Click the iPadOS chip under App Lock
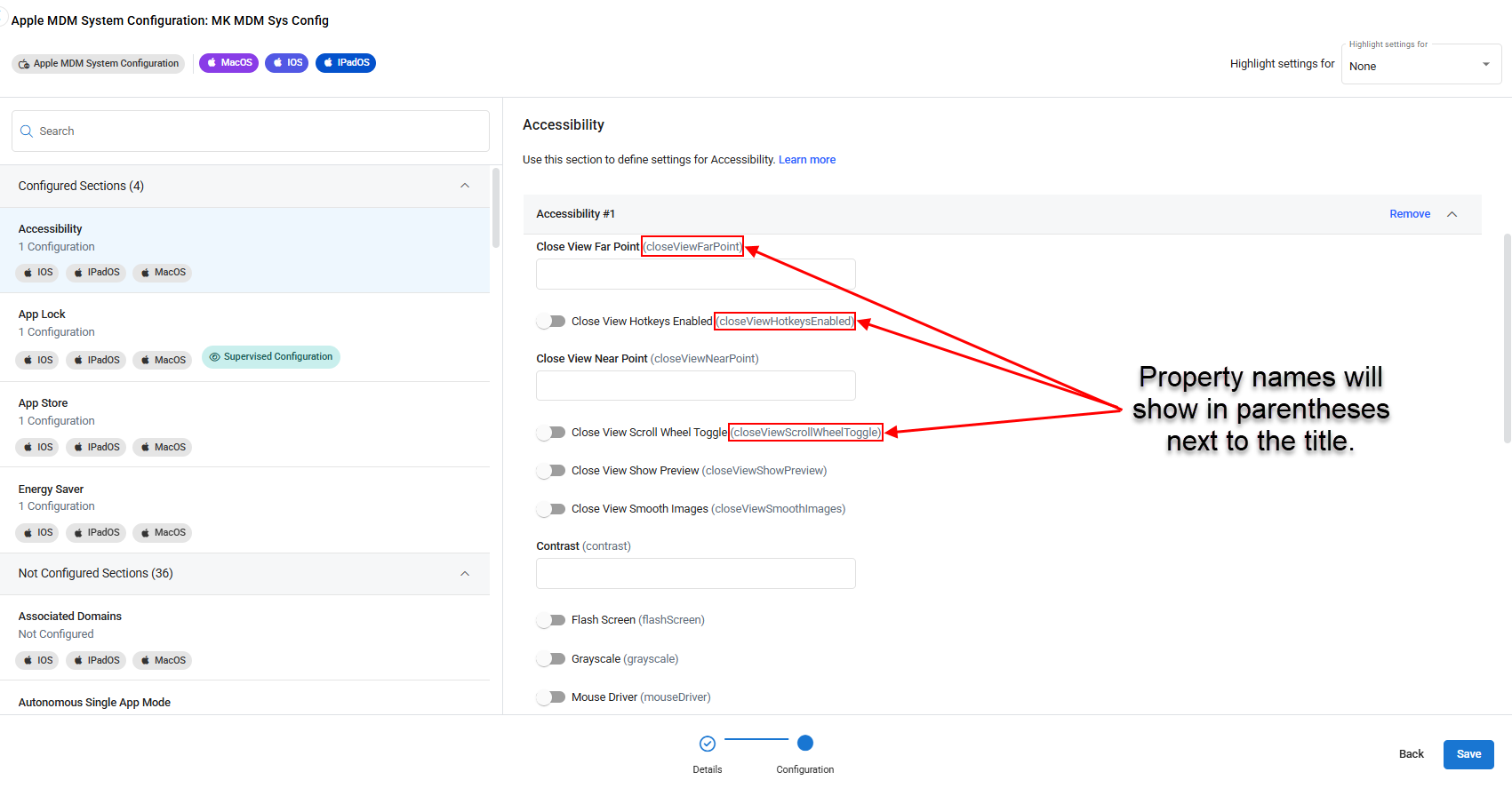Image resolution: width=1512 pixels, height=788 pixels. point(96,360)
